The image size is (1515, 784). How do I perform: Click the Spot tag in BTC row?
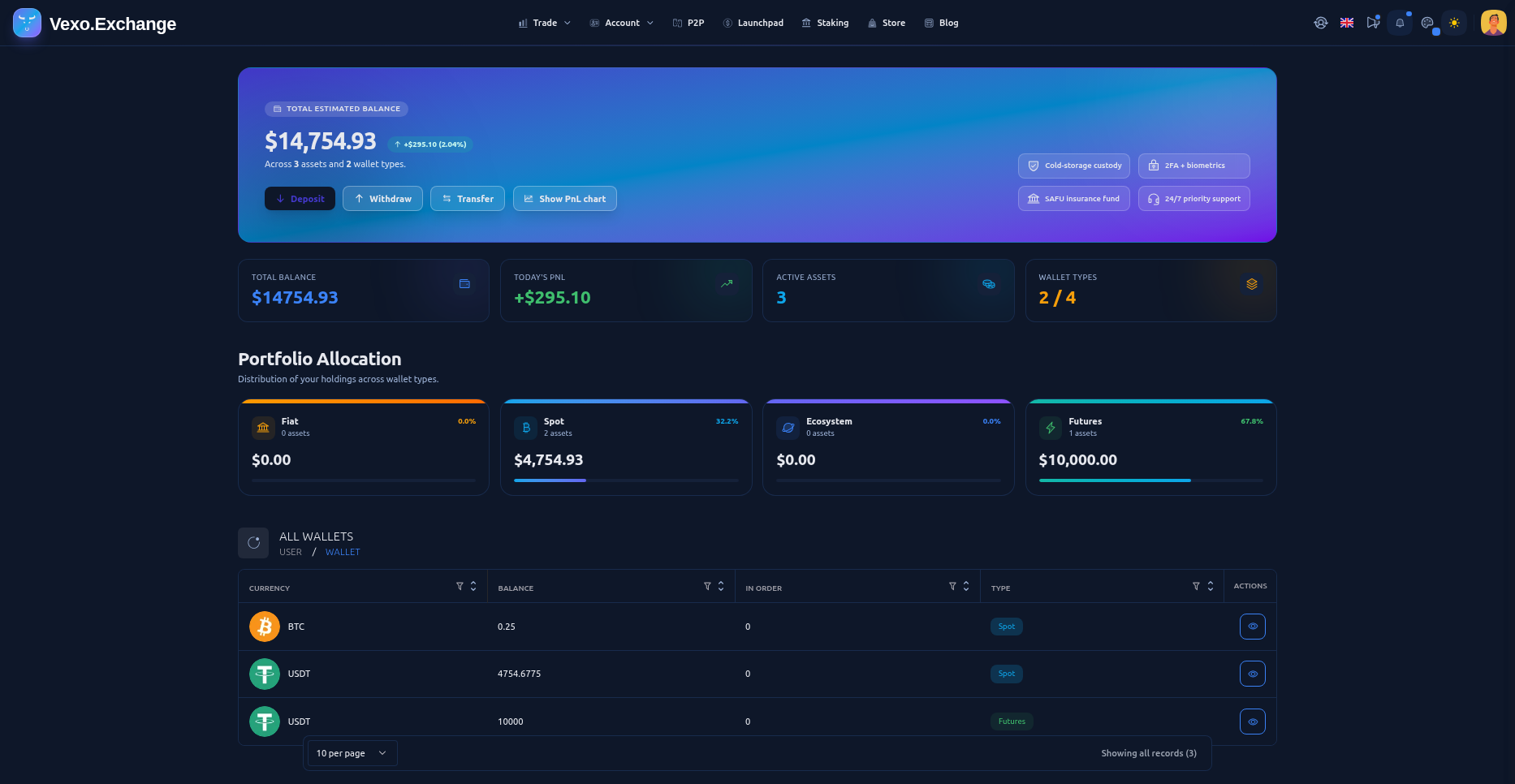tap(1007, 627)
